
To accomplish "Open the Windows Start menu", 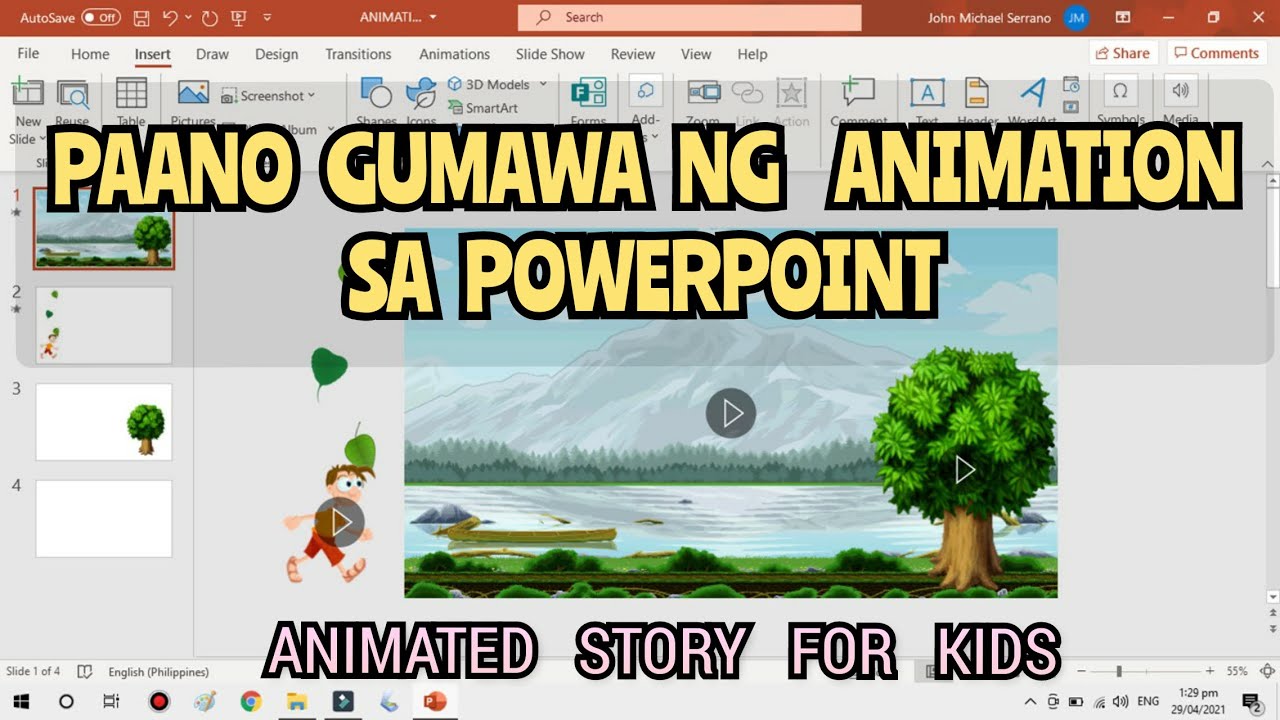I will click(20, 701).
